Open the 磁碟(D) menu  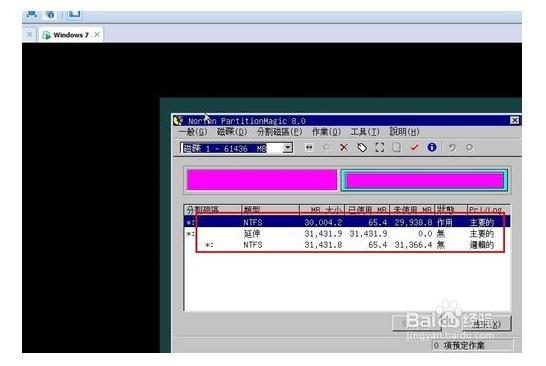pyautogui.click(x=232, y=132)
